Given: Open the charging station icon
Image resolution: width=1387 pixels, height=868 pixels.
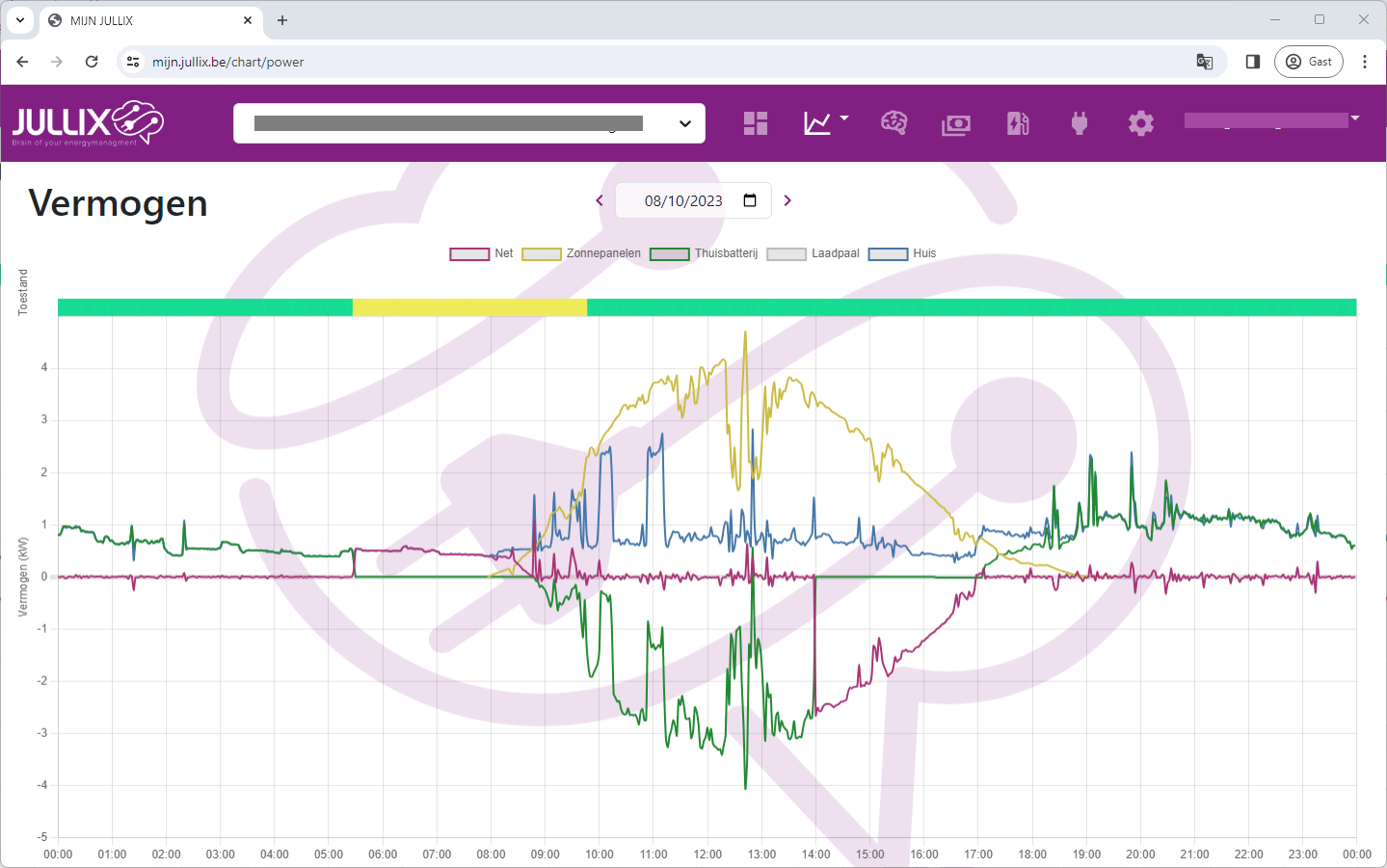Looking at the screenshot, I should [x=1018, y=123].
